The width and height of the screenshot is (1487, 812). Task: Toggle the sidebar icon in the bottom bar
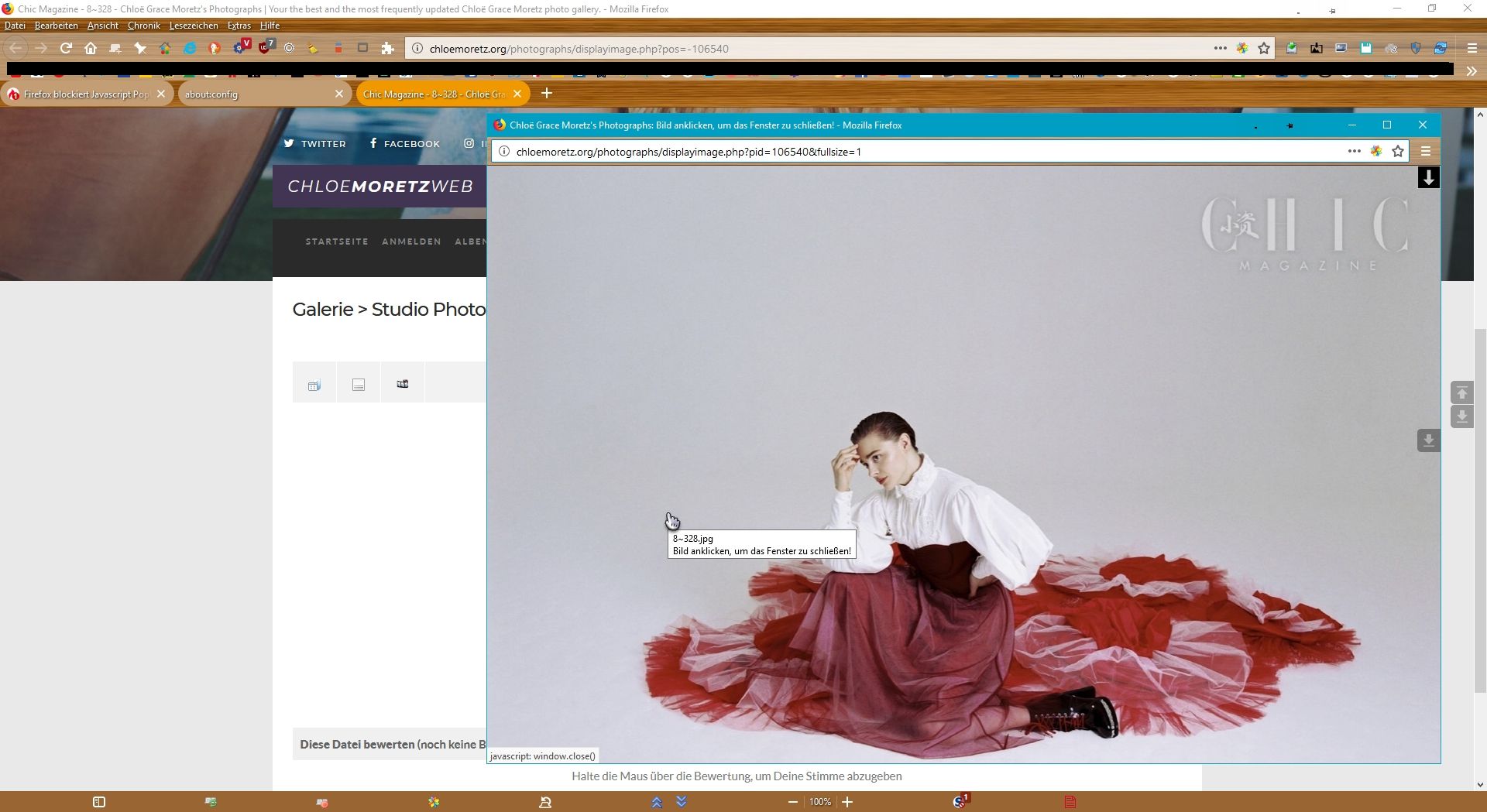pos(98,802)
